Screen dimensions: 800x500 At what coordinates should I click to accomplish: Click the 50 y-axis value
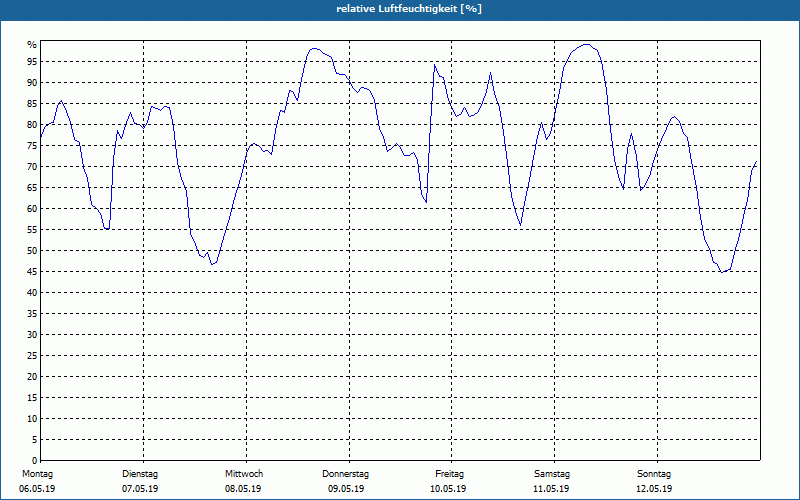[32, 251]
